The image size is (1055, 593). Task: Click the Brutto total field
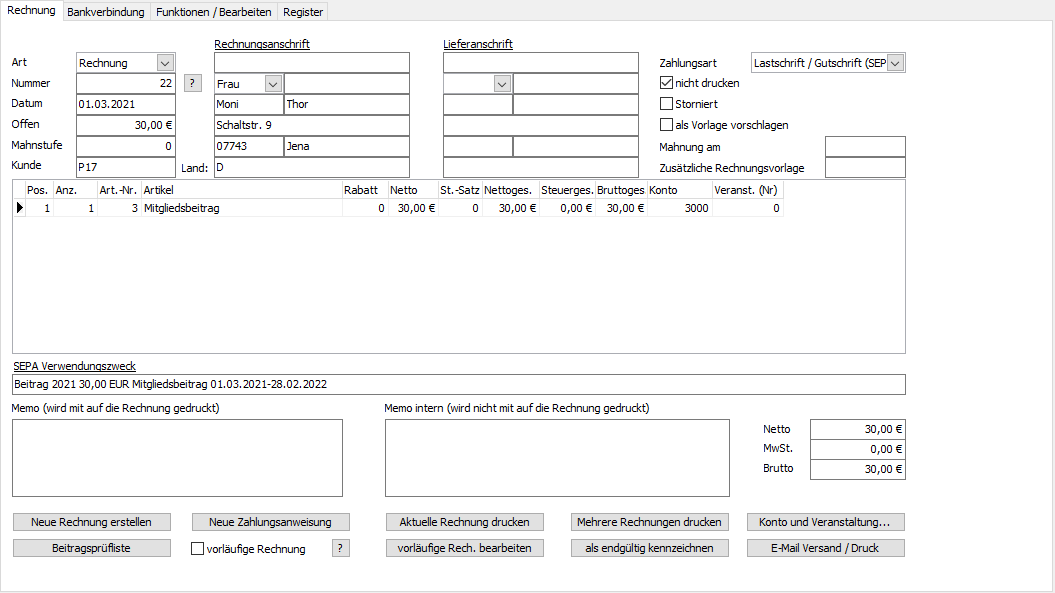tap(858, 469)
